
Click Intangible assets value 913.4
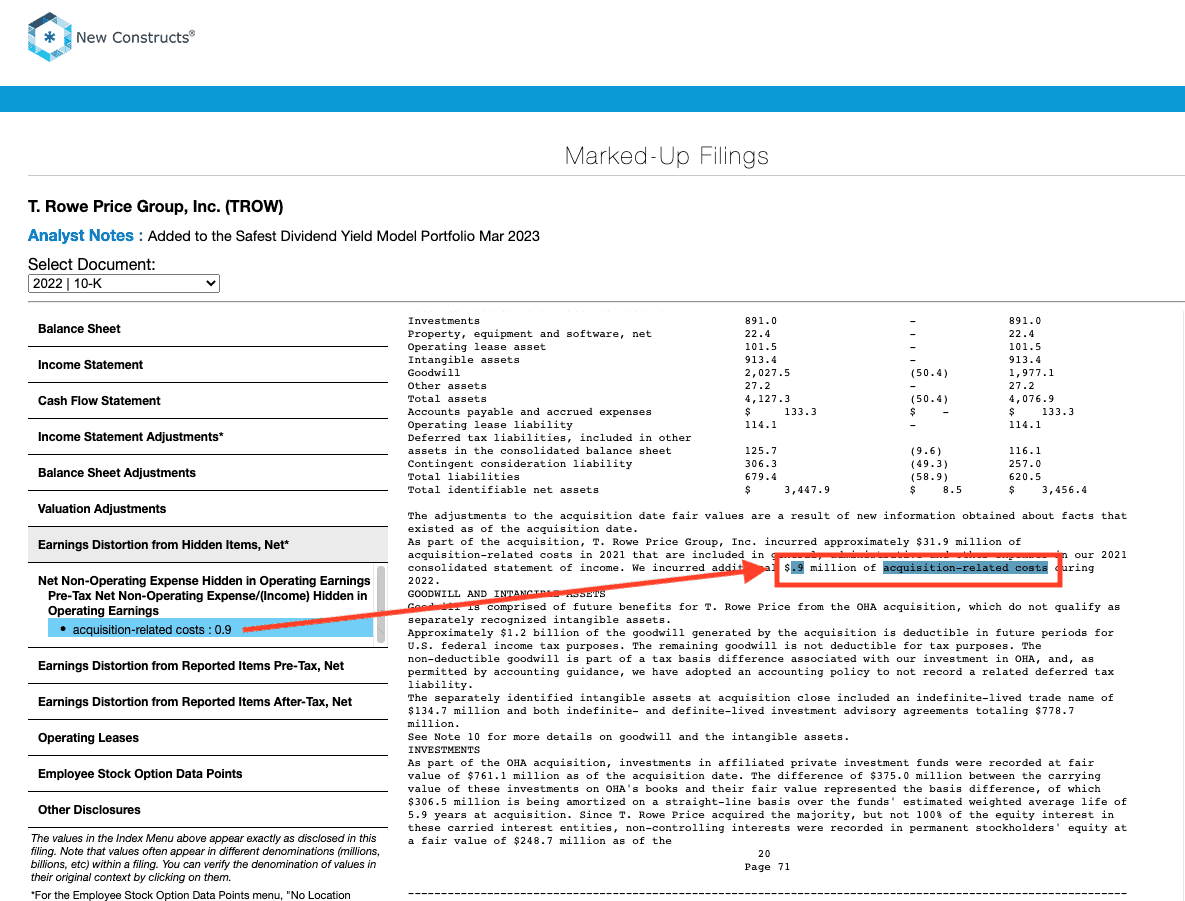coord(760,360)
